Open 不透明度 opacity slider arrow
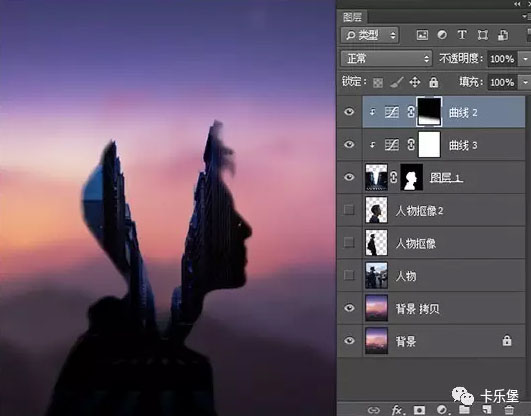Screen dimensions: 531x416 pyautogui.click(x=525, y=59)
